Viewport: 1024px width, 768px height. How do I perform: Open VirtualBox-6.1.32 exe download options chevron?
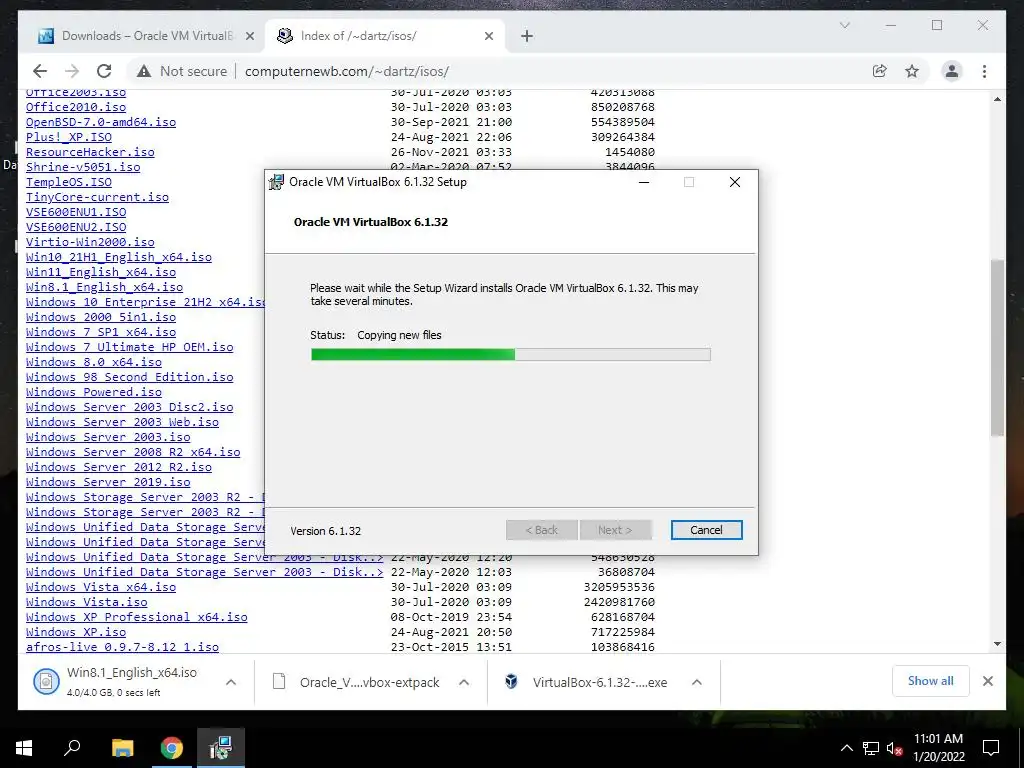pyautogui.click(x=697, y=682)
